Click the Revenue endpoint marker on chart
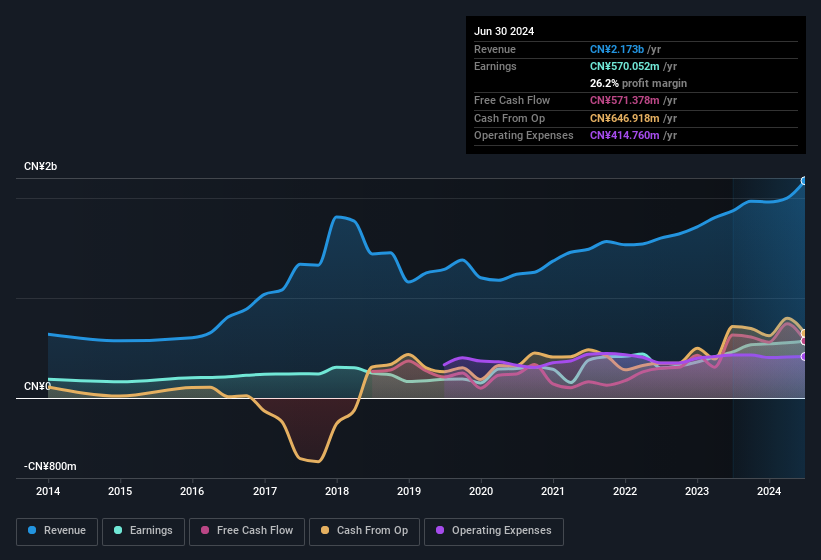The width and height of the screenshot is (821, 560). [x=804, y=181]
